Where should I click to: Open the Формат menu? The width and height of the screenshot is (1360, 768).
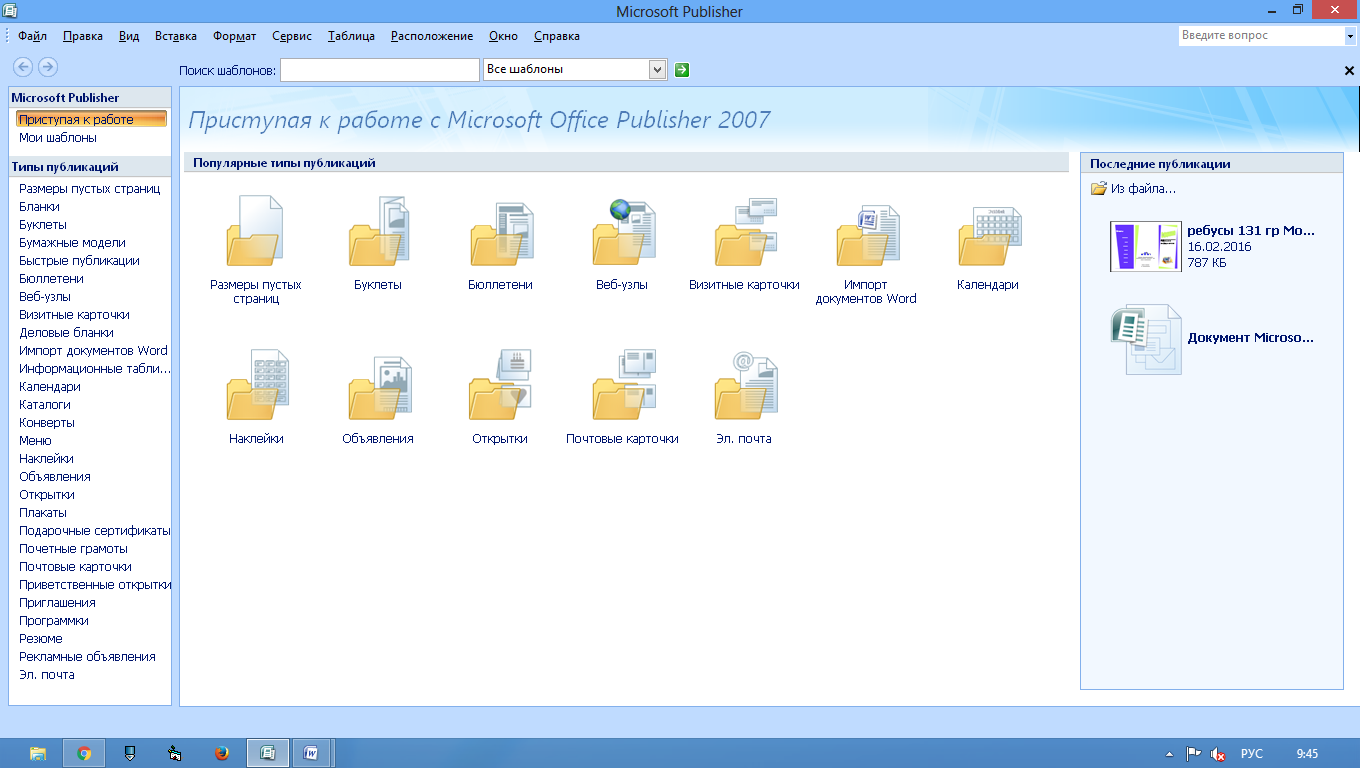point(235,36)
